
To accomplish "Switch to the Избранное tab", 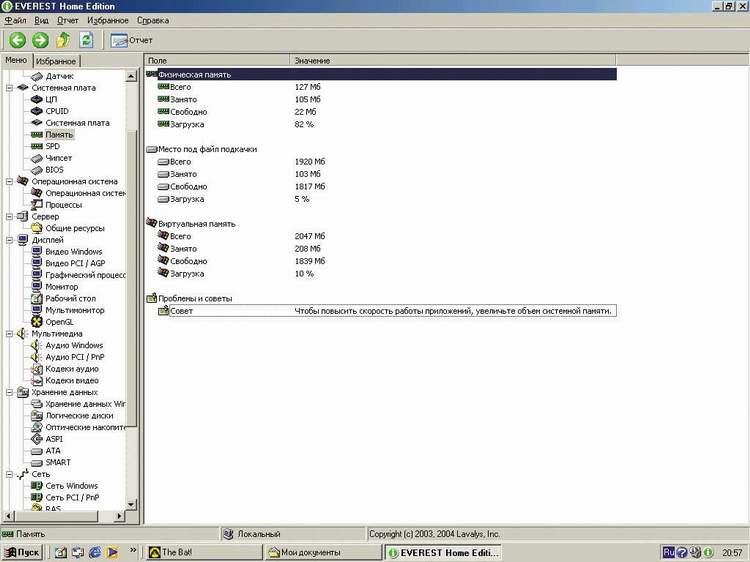I will [x=56, y=61].
